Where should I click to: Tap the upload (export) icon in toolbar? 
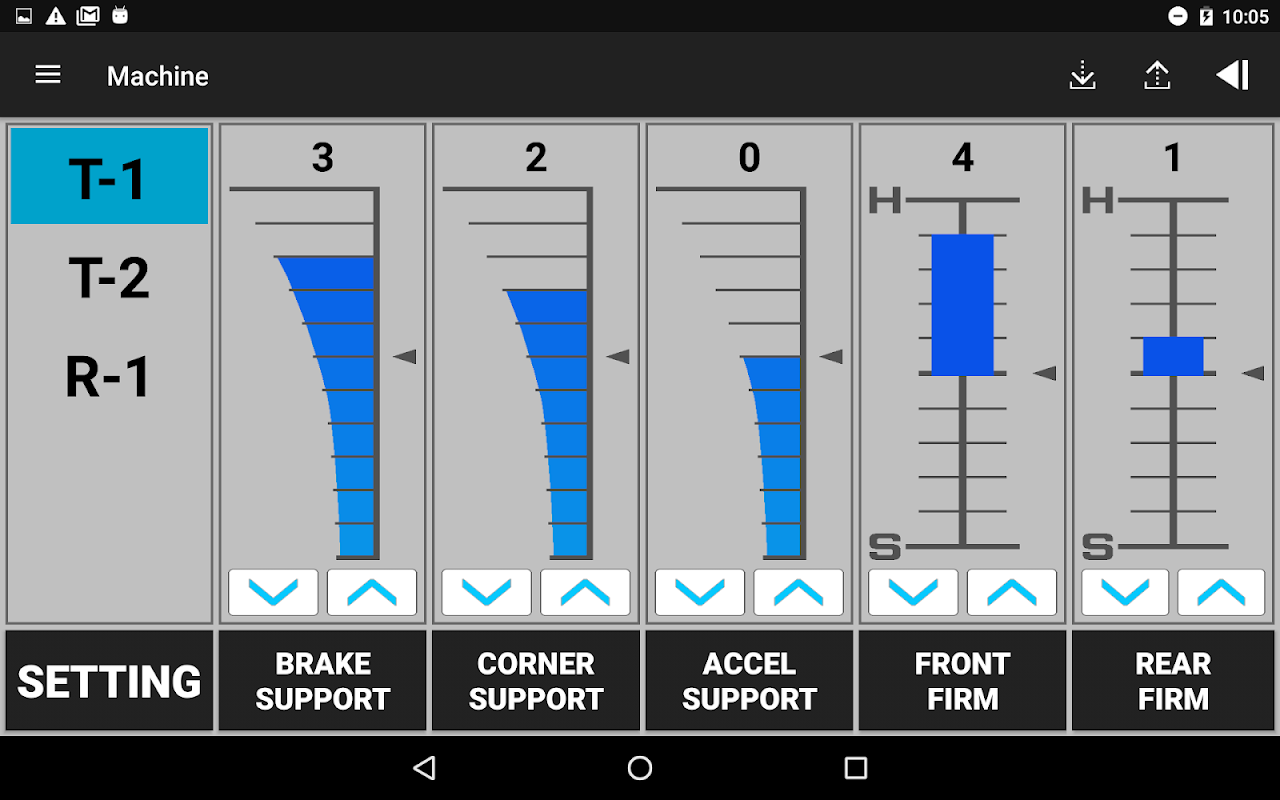point(1157,75)
